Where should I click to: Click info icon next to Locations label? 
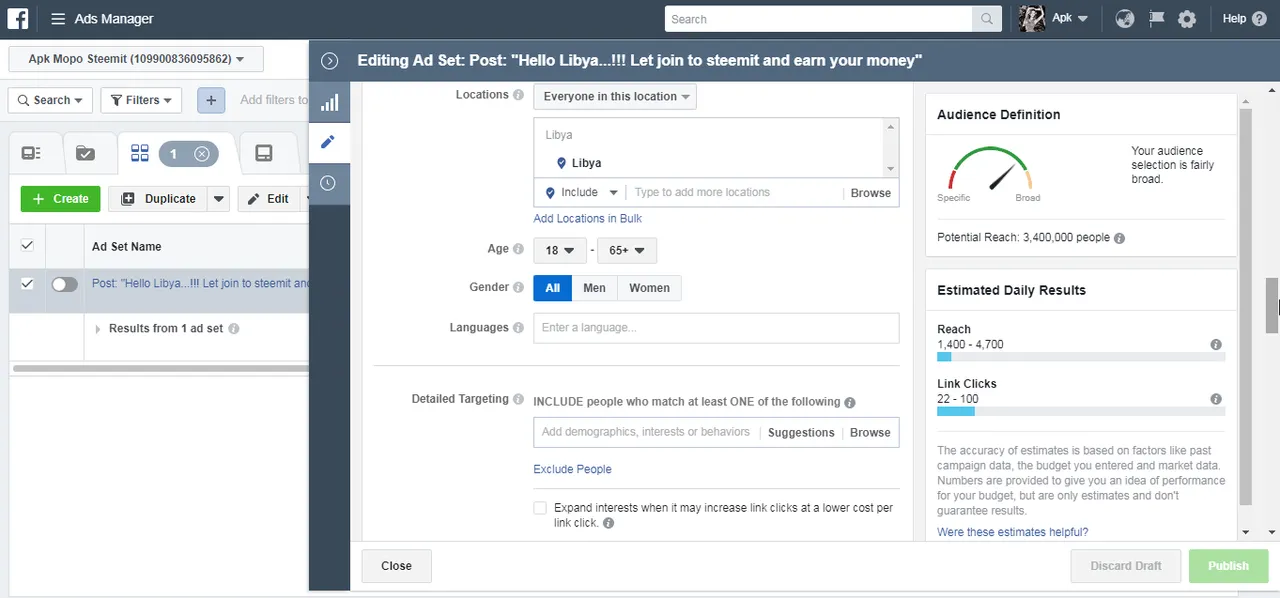518,95
